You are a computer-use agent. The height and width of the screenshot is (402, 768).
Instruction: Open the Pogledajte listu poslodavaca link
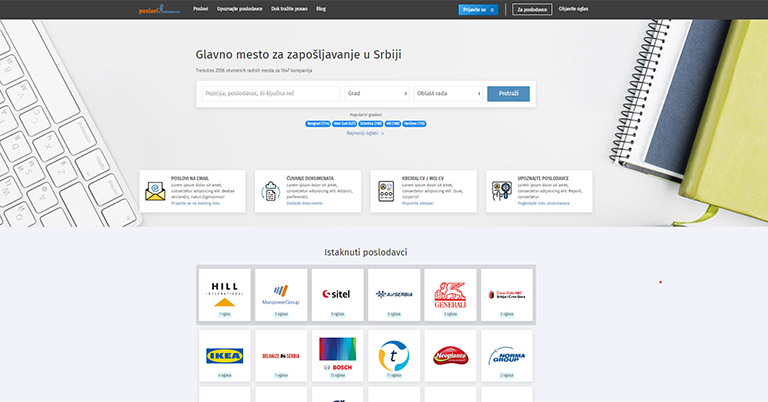(544, 203)
